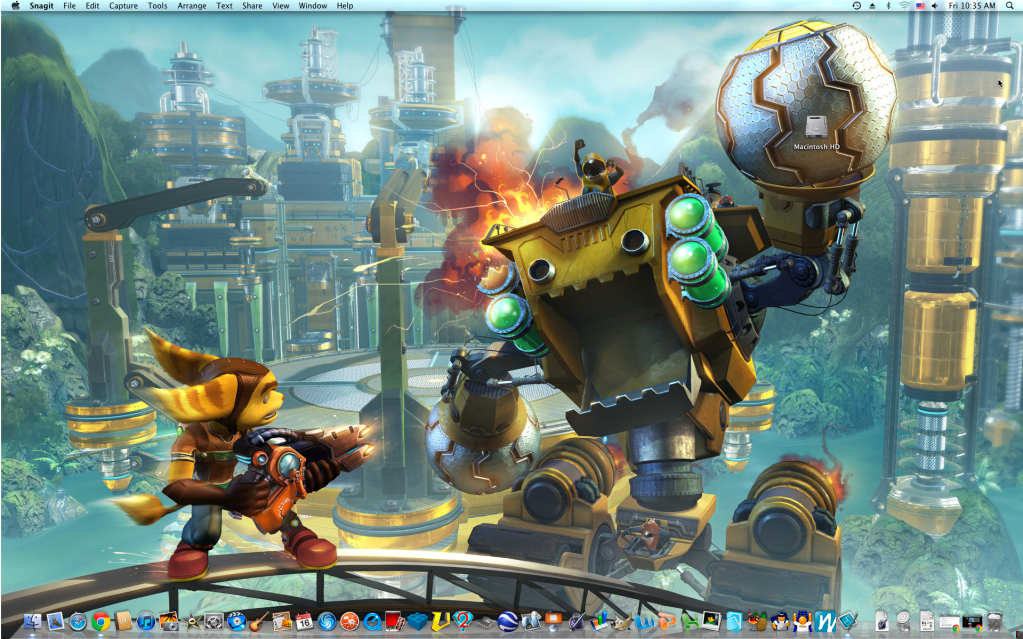This screenshot has width=1023, height=639.
Task: Open the Share menu
Action: click(252, 6)
